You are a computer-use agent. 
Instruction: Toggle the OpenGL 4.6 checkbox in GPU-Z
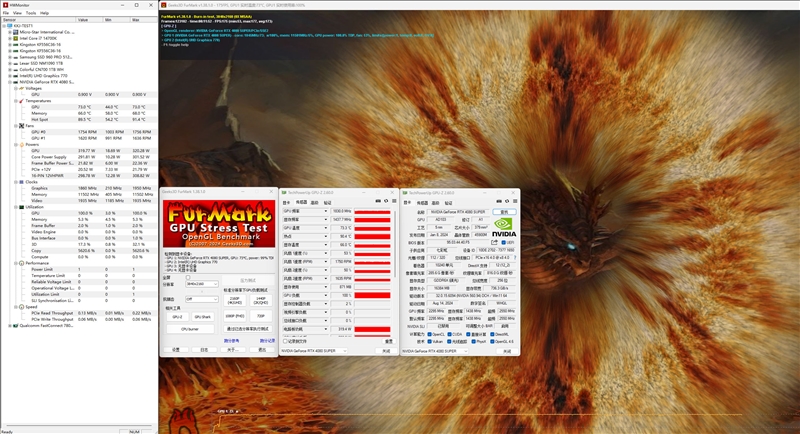tap(492, 342)
